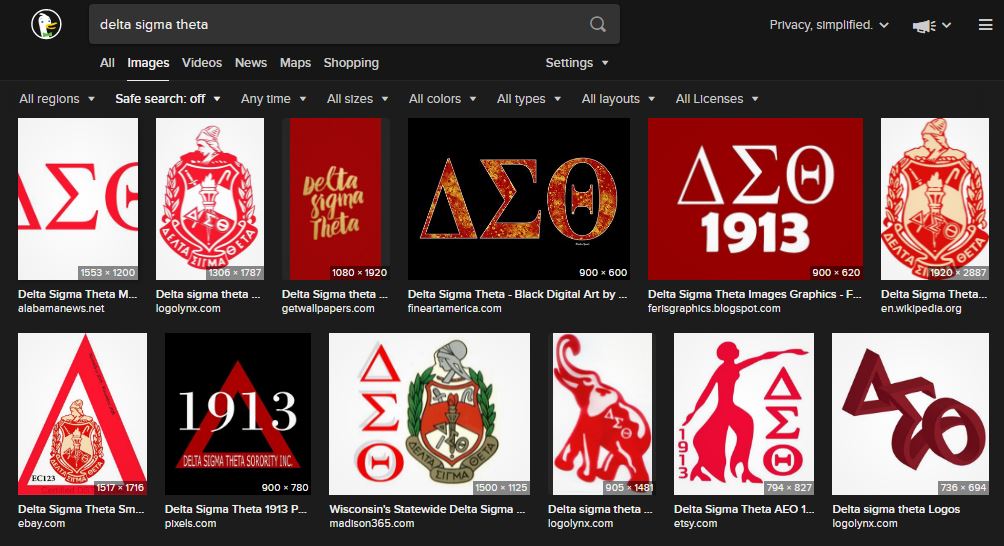Click the title beginning Delta Sigma Theta M...
The height and width of the screenshot is (546, 1004).
click(77, 294)
